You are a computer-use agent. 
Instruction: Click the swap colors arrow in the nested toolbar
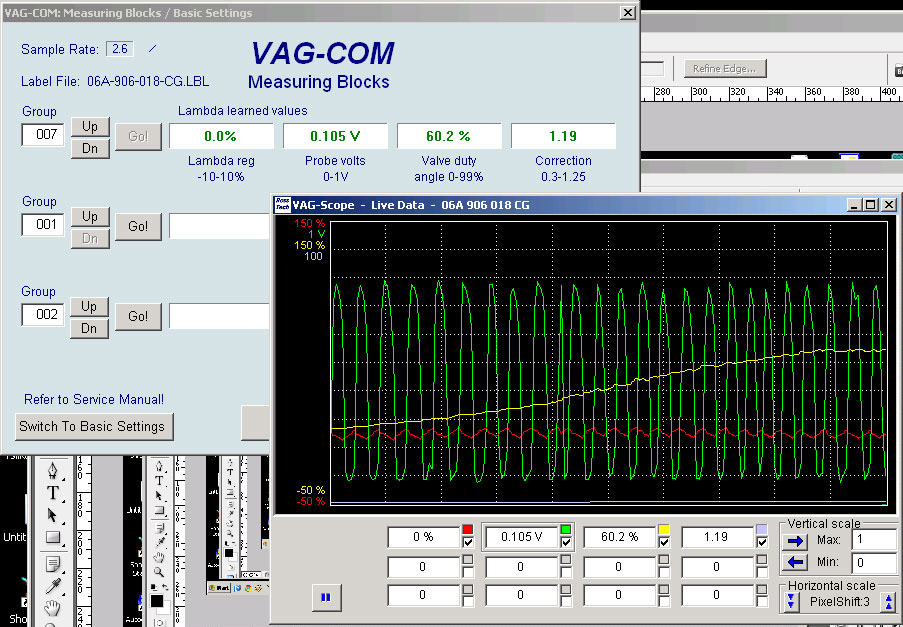(x=165, y=587)
